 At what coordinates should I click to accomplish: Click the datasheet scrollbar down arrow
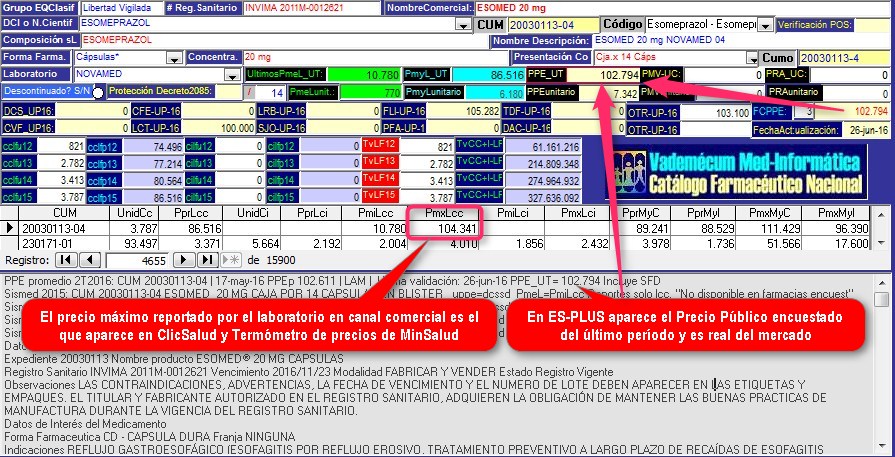[882, 244]
